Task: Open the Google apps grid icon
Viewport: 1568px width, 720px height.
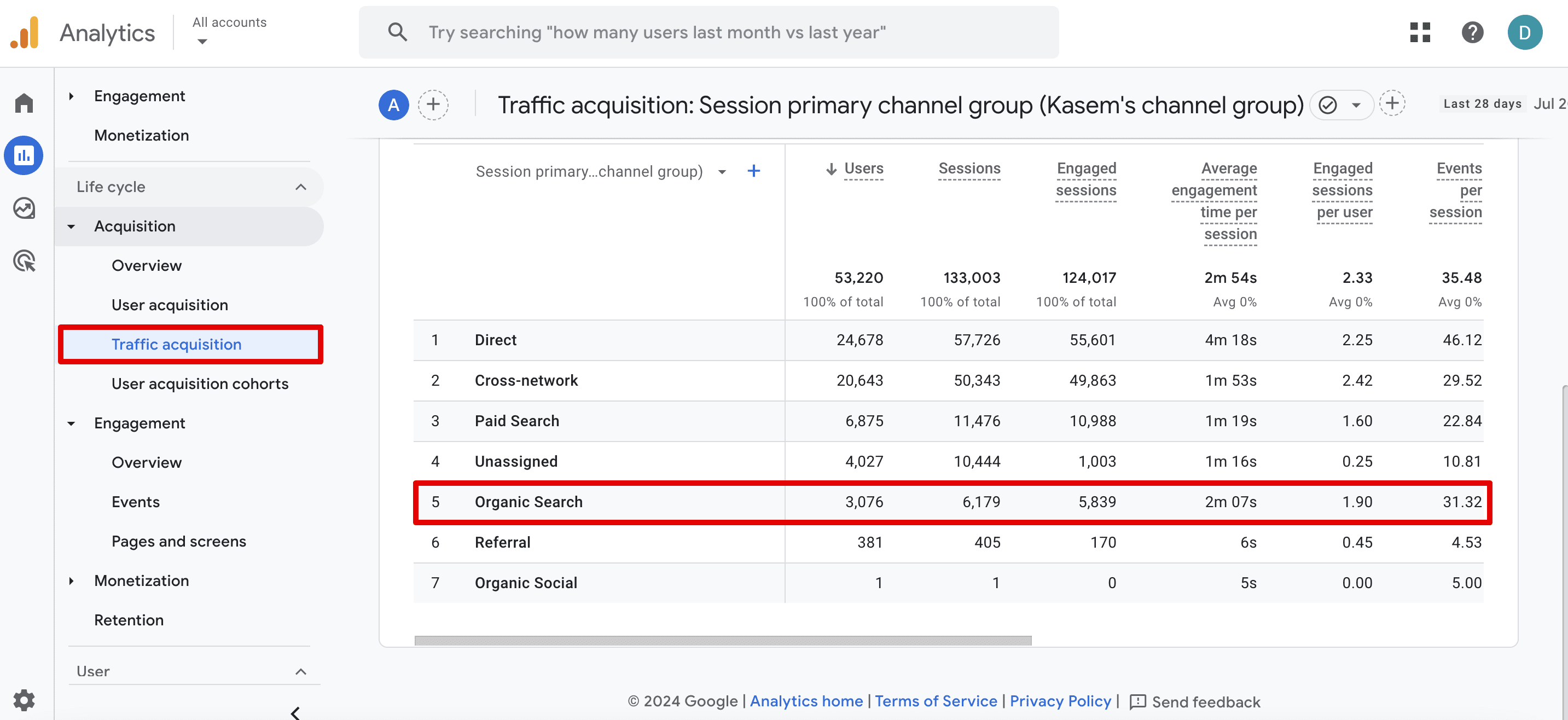Action: 1420,32
